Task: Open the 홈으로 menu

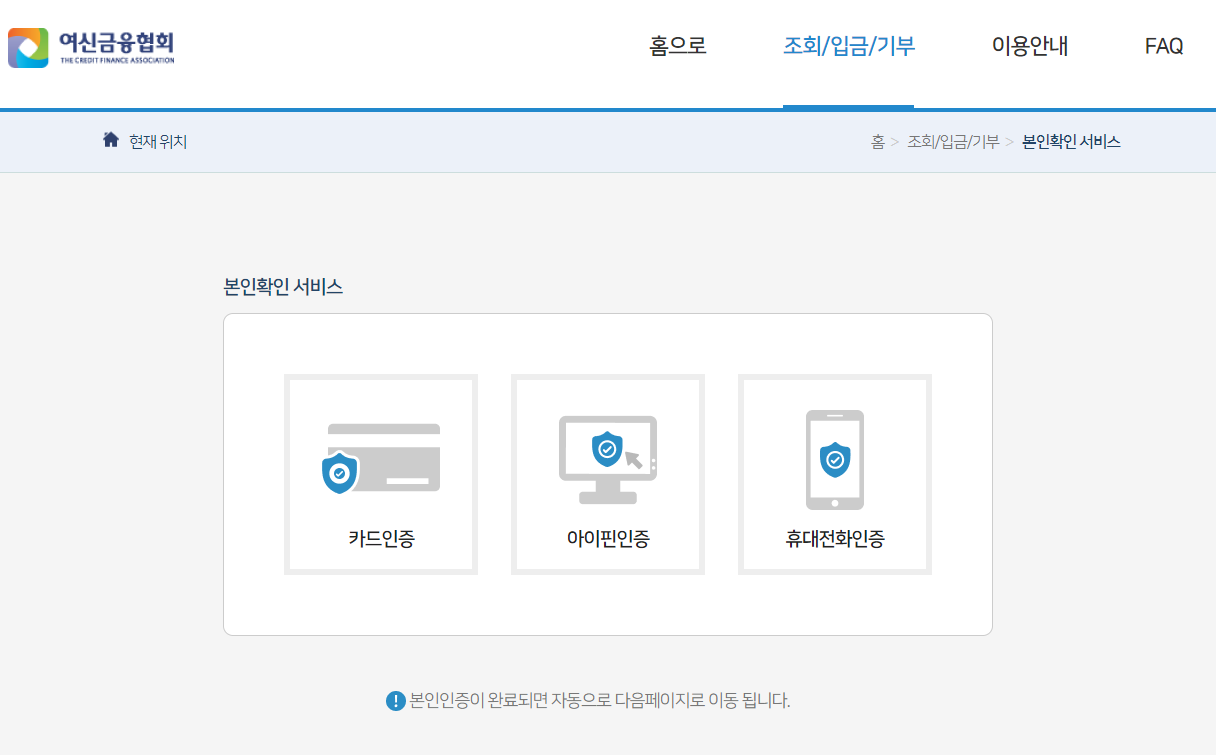Action: pyautogui.click(x=678, y=46)
